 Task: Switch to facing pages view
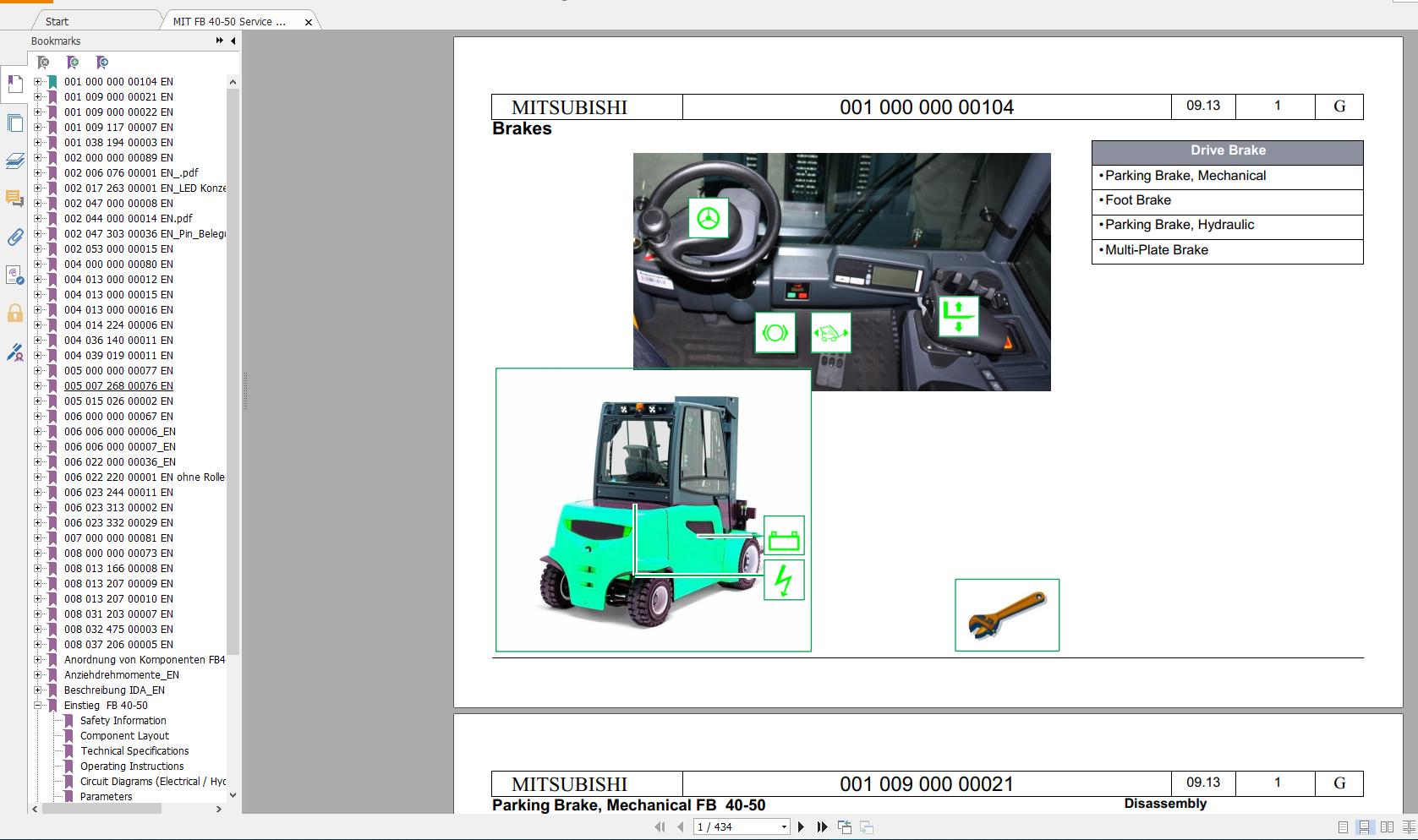[1387, 827]
